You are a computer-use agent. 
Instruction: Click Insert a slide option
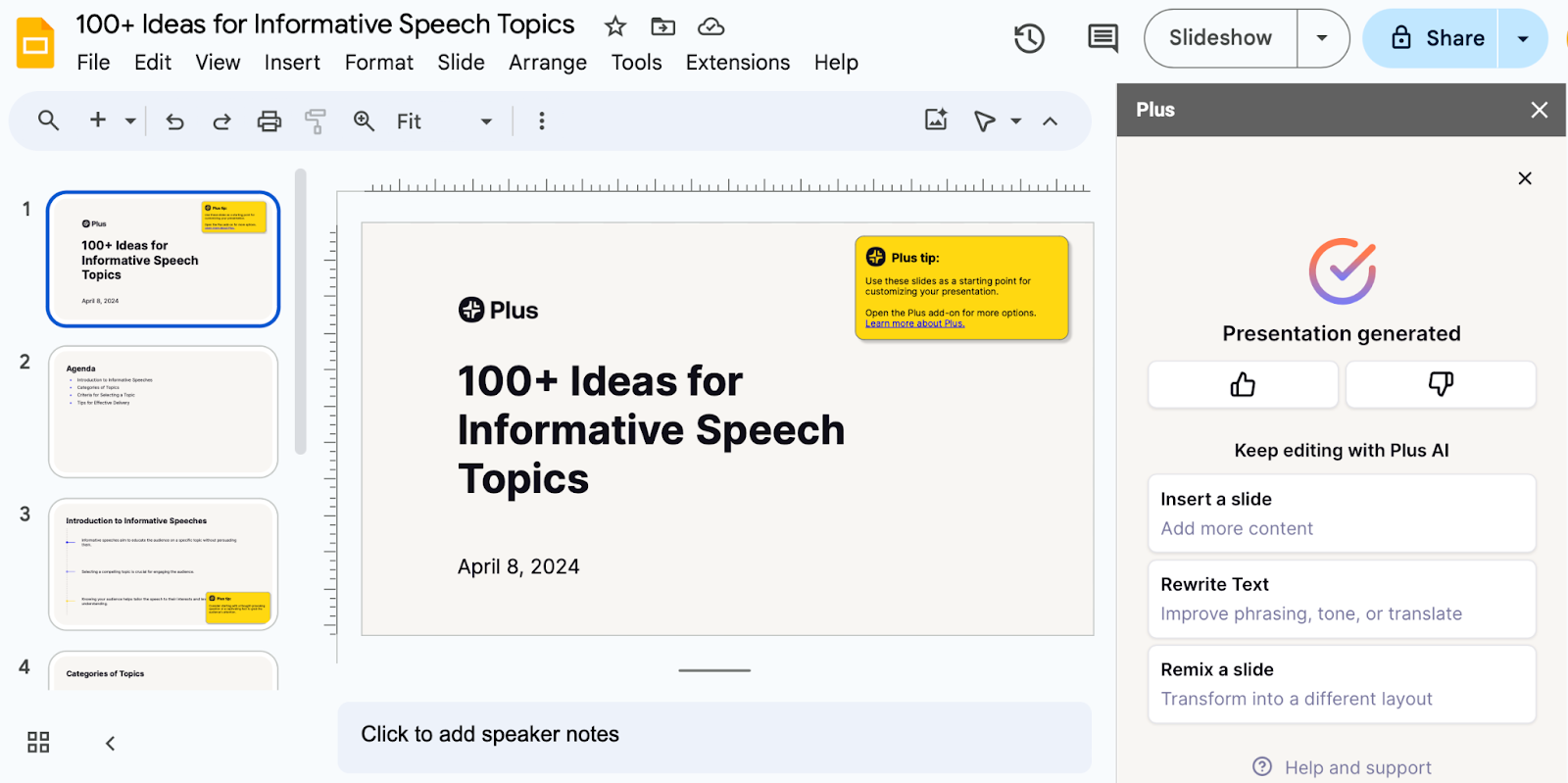pyautogui.click(x=1341, y=514)
